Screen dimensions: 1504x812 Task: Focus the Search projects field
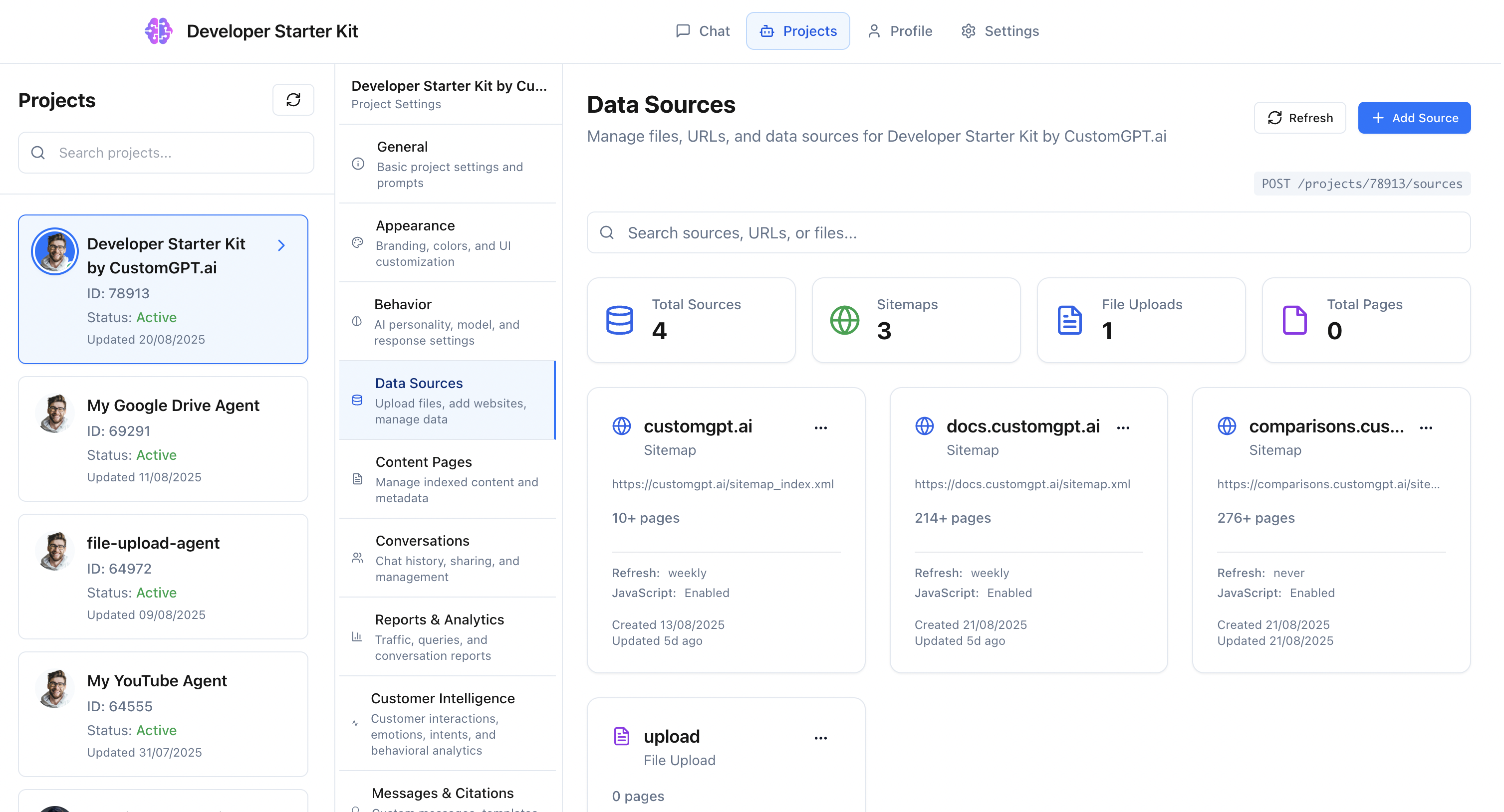[x=166, y=153]
